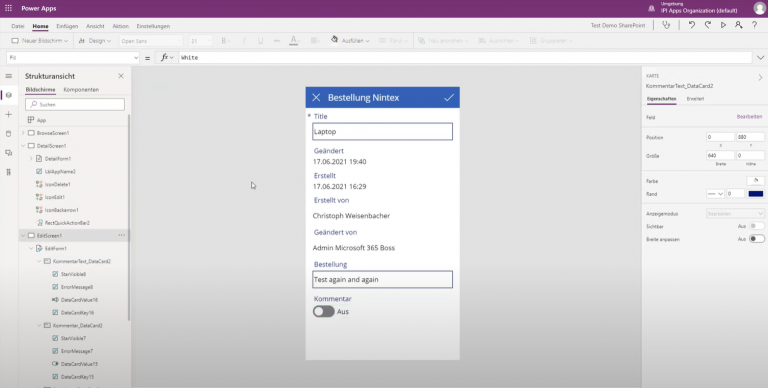Switch to the Komponenten tab
This screenshot has height=388, width=768.
[81, 90]
